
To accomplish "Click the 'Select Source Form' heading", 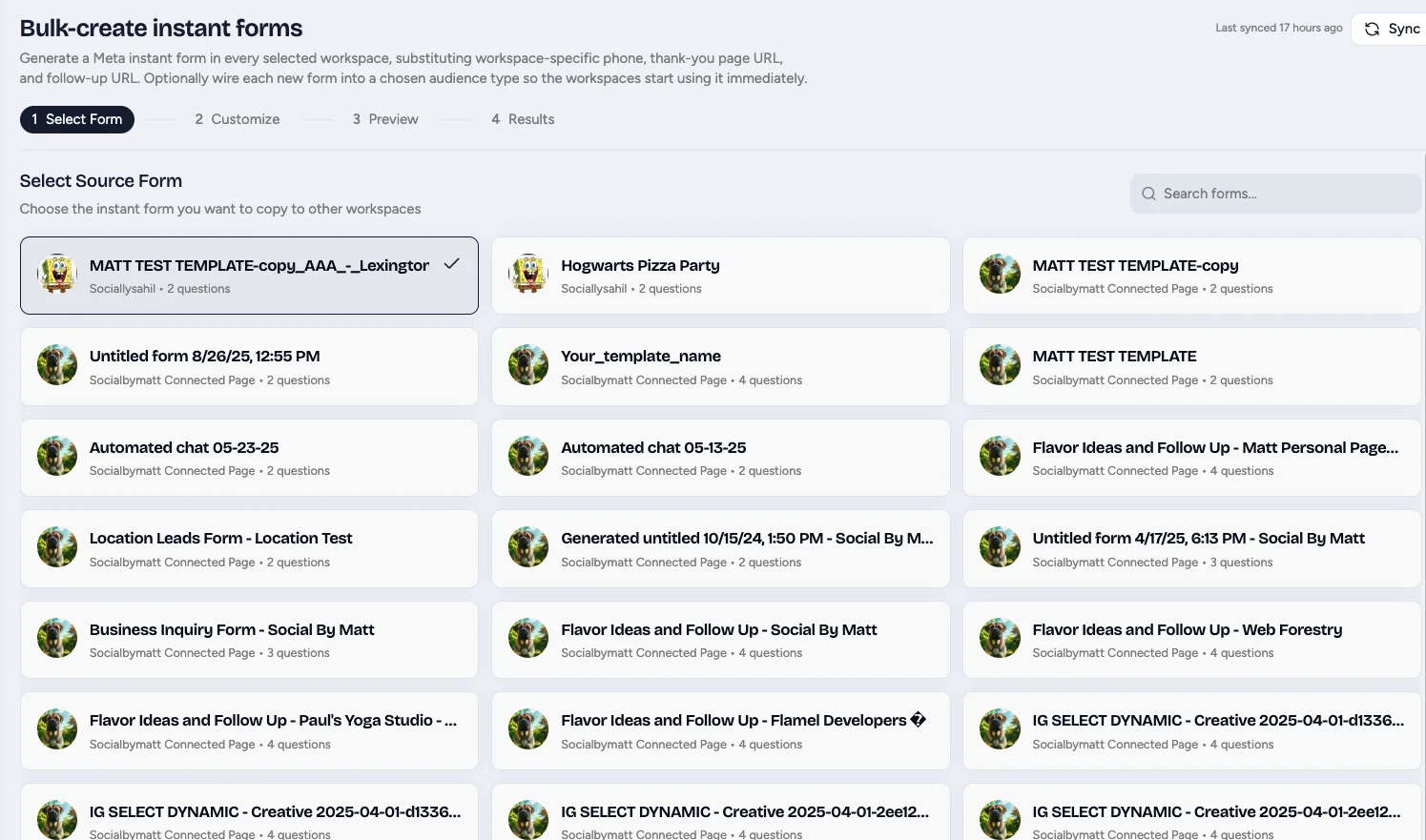I will pos(101,181).
